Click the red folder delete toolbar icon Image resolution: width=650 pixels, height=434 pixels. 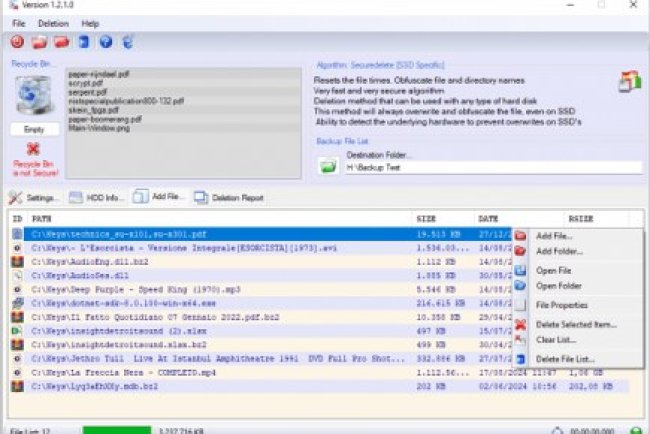click(x=39, y=42)
